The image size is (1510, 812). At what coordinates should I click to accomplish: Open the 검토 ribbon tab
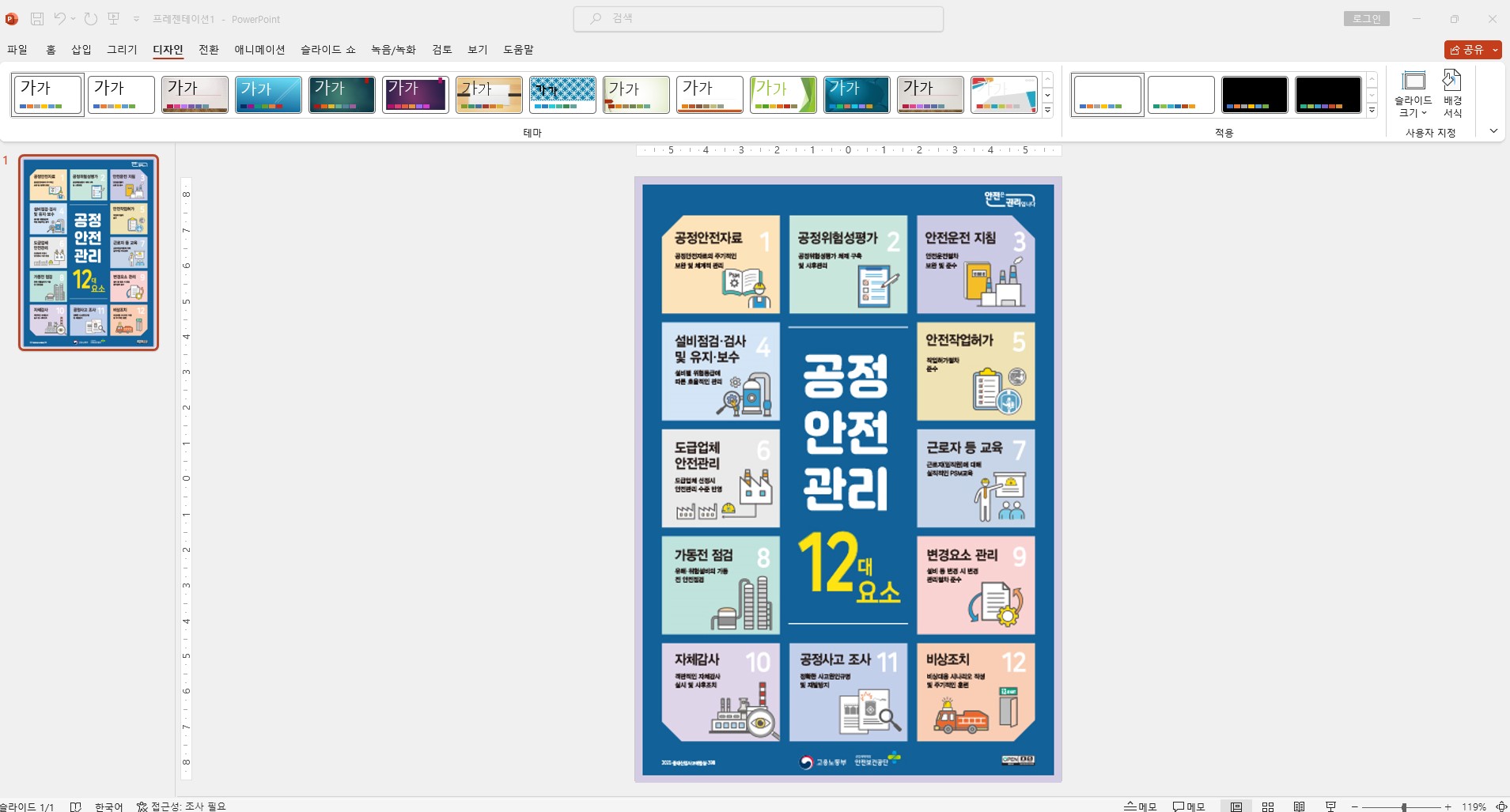pyautogui.click(x=442, y=49)
